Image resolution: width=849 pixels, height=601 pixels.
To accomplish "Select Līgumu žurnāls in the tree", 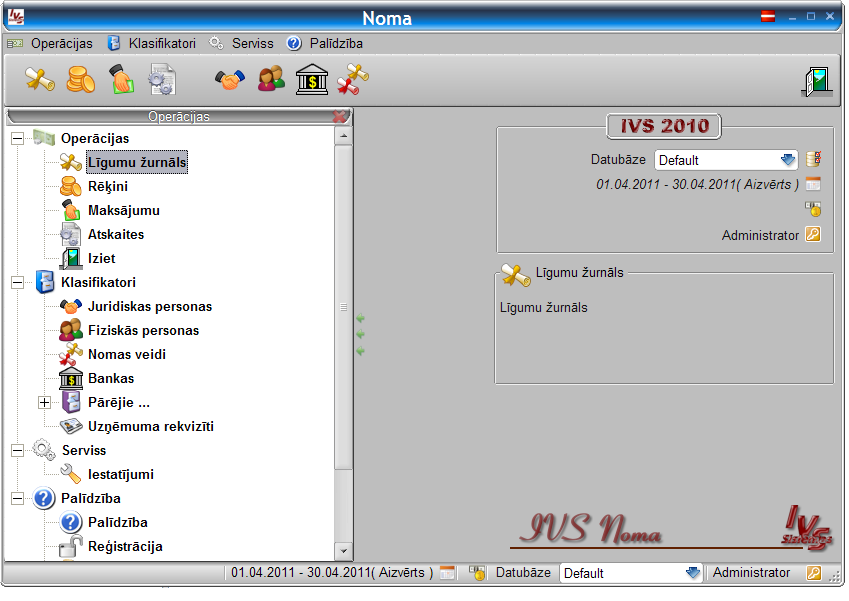I will tap(137, 162).
